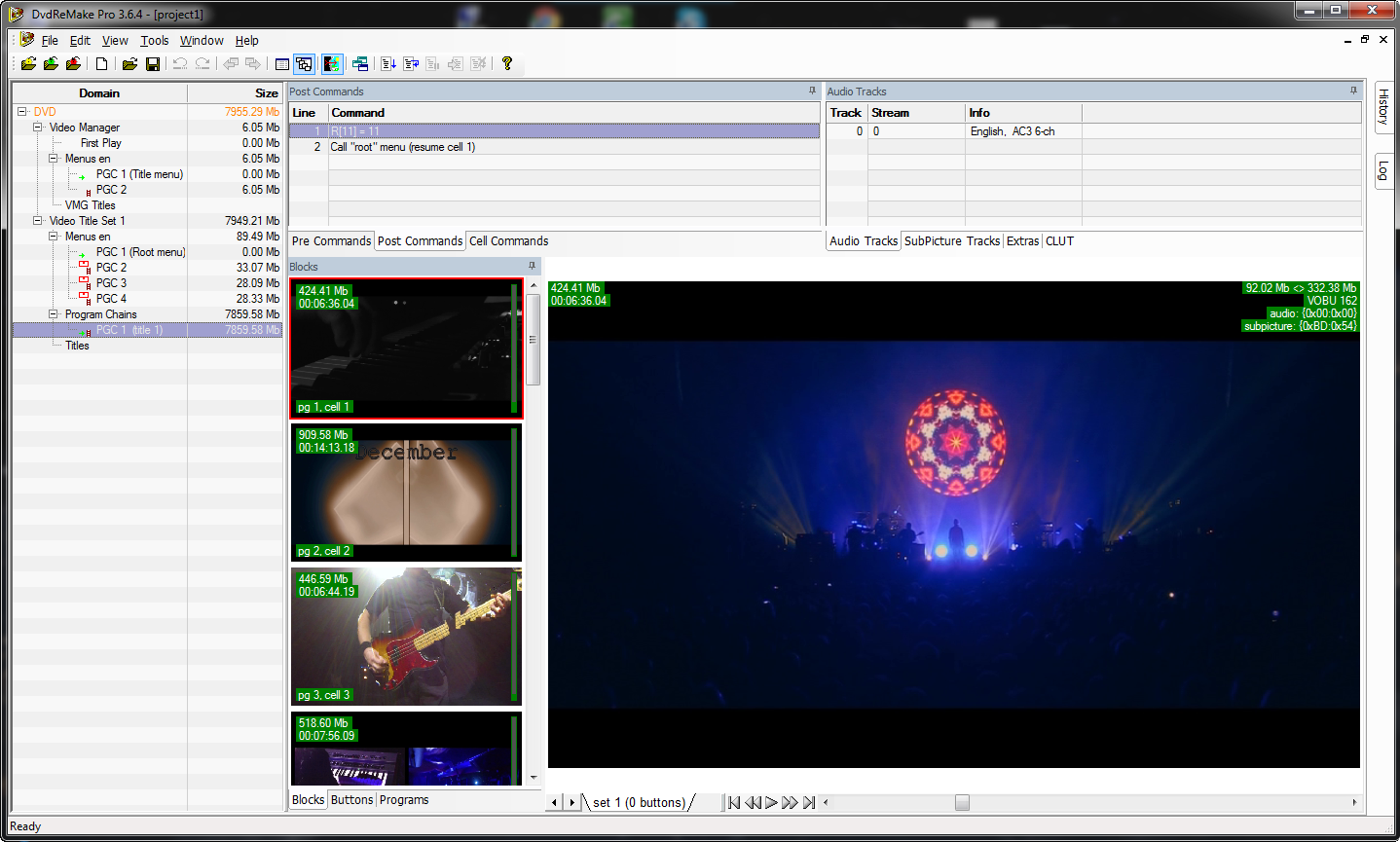The width and height of the screenshot is (1400, 842).
Task: Click the floppy disk save icon
Action: pos(153,63)
